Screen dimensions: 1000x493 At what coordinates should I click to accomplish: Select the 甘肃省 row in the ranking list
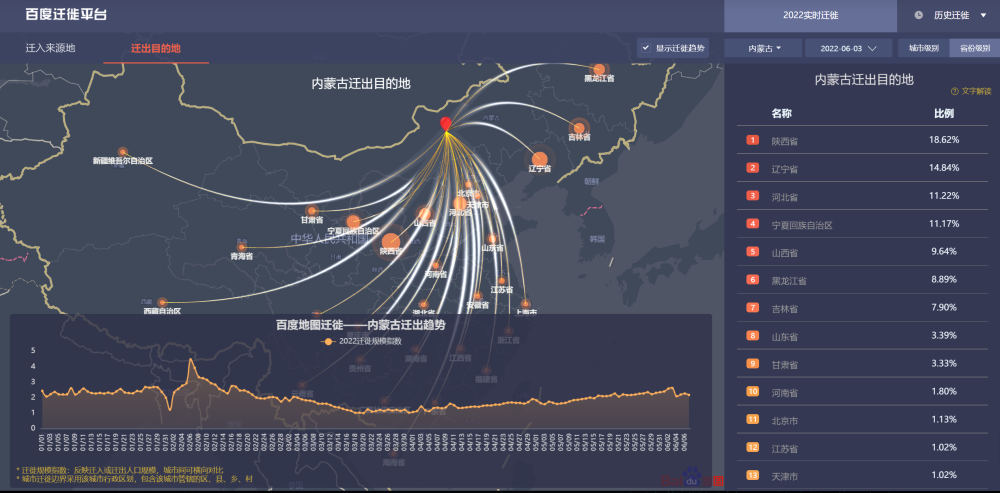tap(862, 364)
